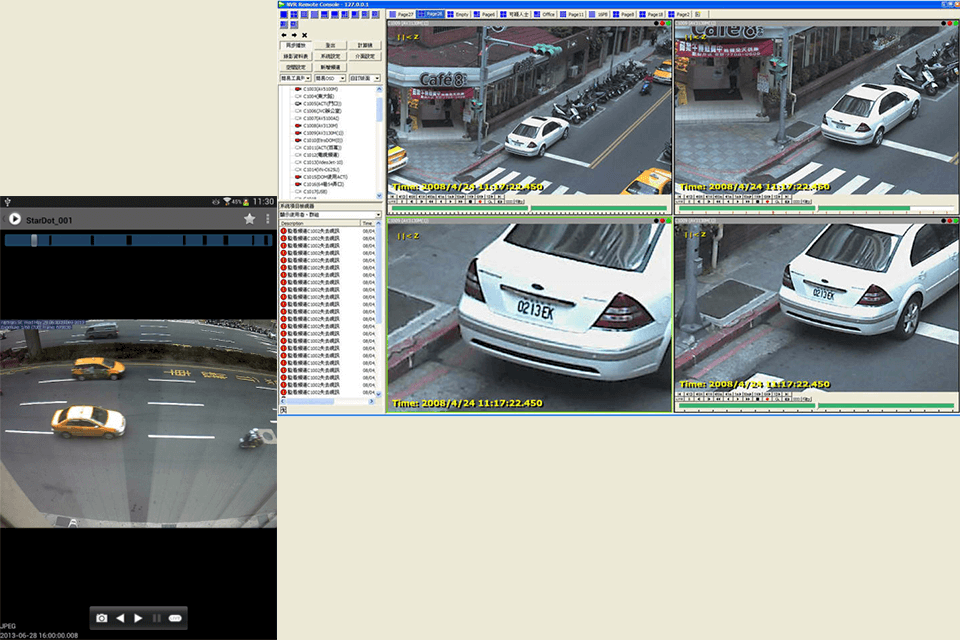This screenshot has height=640, width=960.
Task: Switch to the Page27 tab
Action: 402,14
